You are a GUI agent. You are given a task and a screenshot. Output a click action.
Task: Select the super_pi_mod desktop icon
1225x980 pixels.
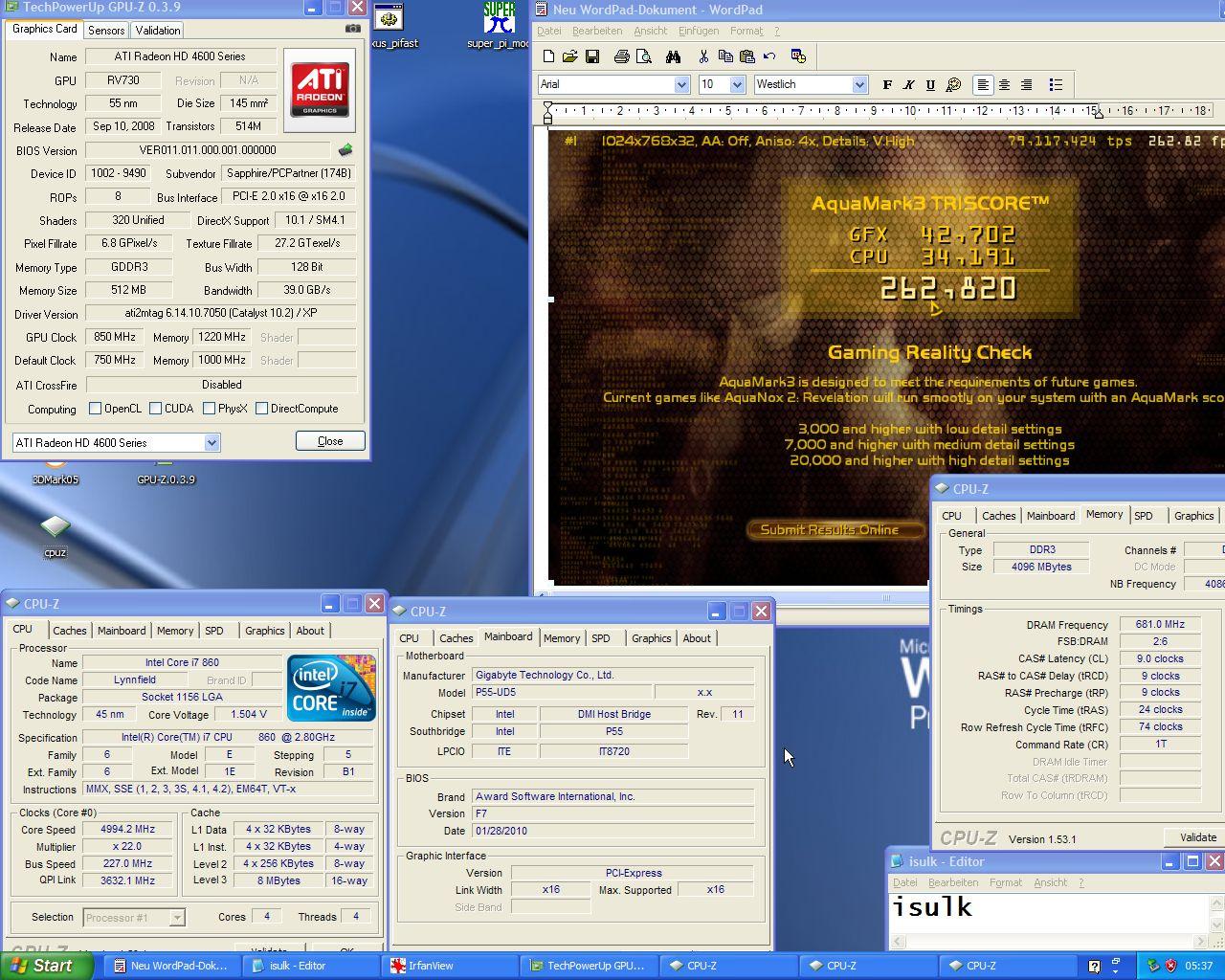click(x=499, y=26)
